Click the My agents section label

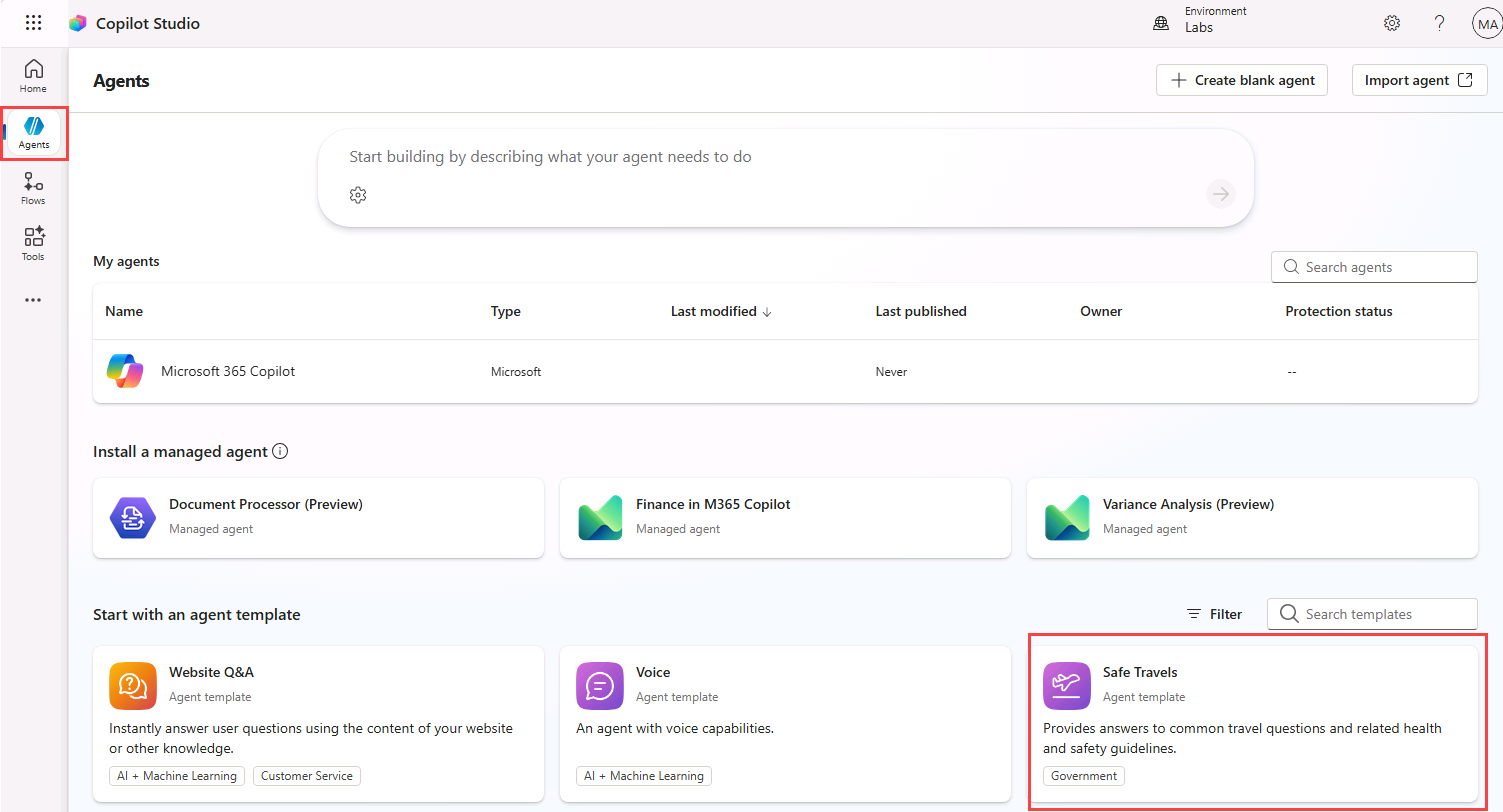(126, 261)
